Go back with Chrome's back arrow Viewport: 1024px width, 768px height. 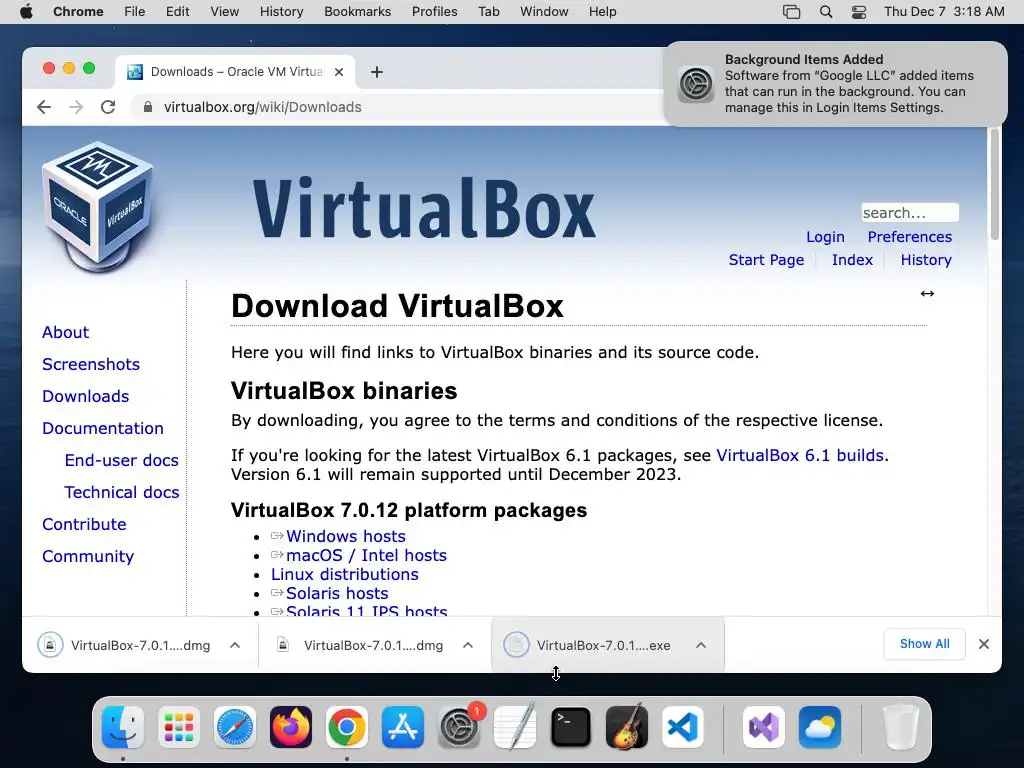point(44,107)
